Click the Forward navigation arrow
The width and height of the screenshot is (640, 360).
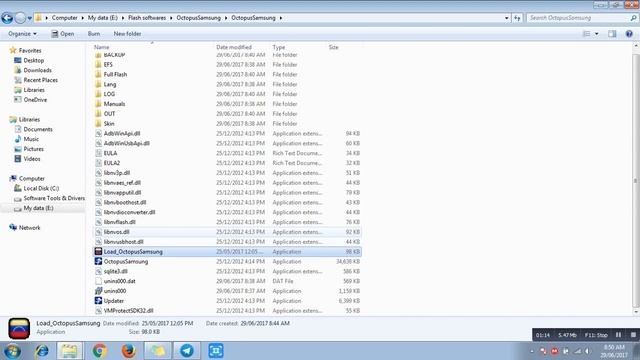pyautogui.click(x=20, y=18)
